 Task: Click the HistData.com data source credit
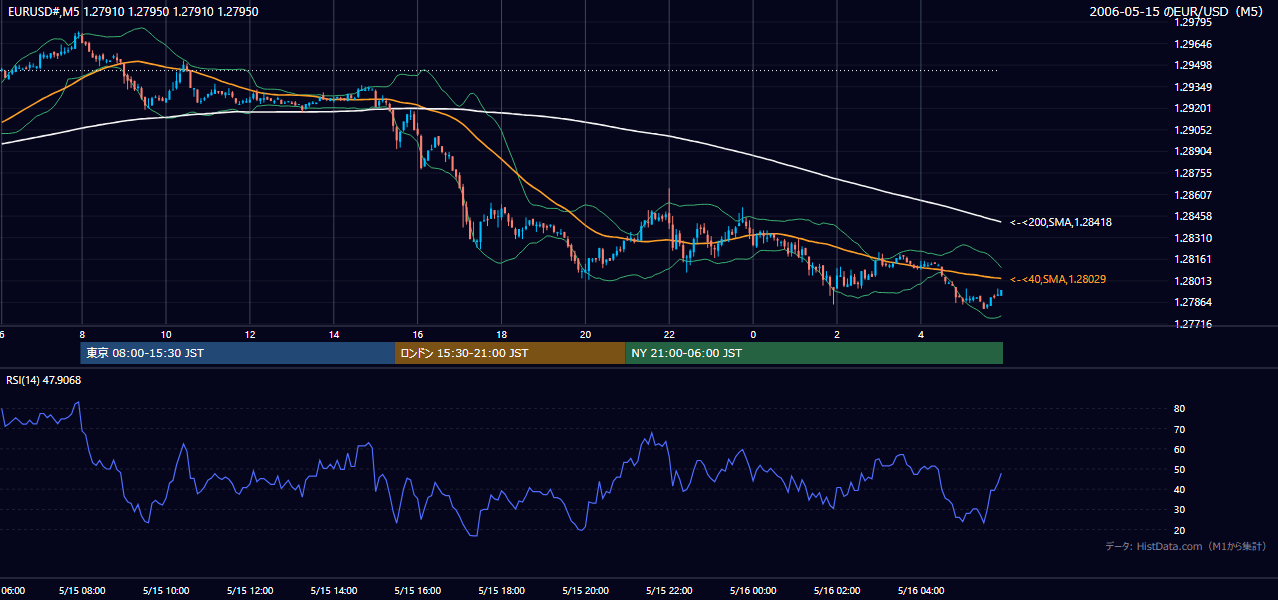pyautogui.click(x=1186, y=546)
